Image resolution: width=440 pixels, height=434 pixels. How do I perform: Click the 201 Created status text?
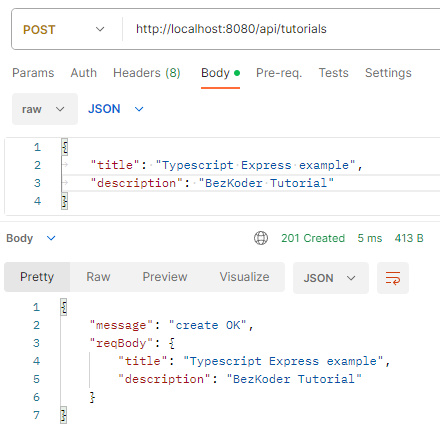click(313, 238)
